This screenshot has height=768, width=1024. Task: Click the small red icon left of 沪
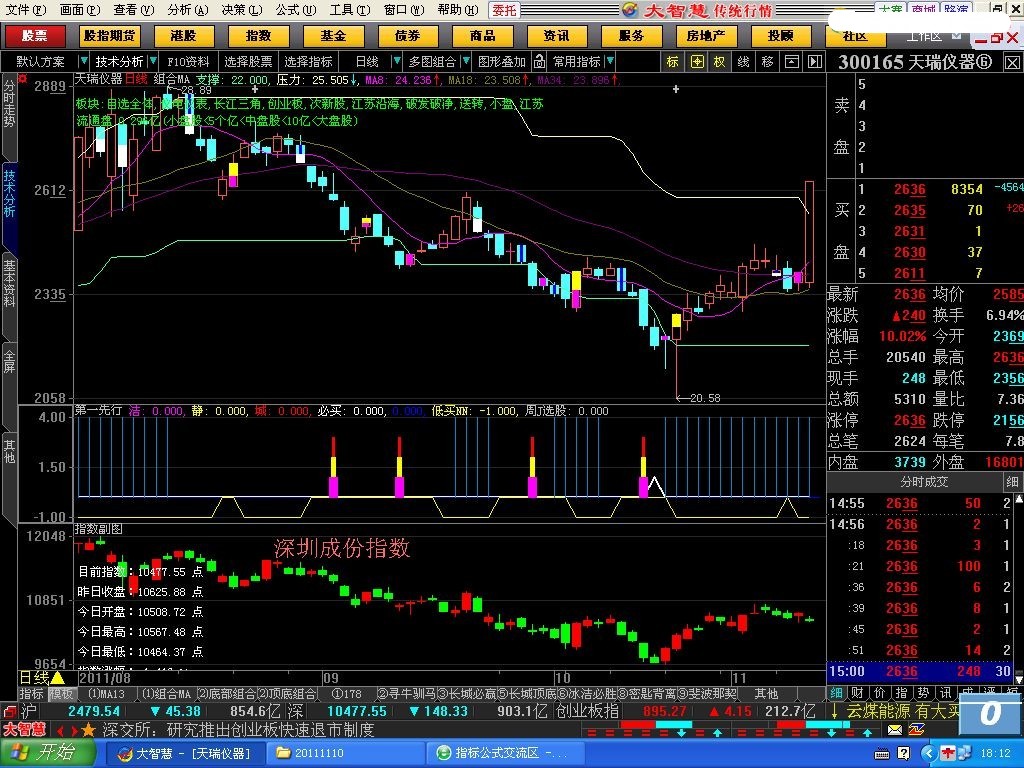tap(9, 711)
